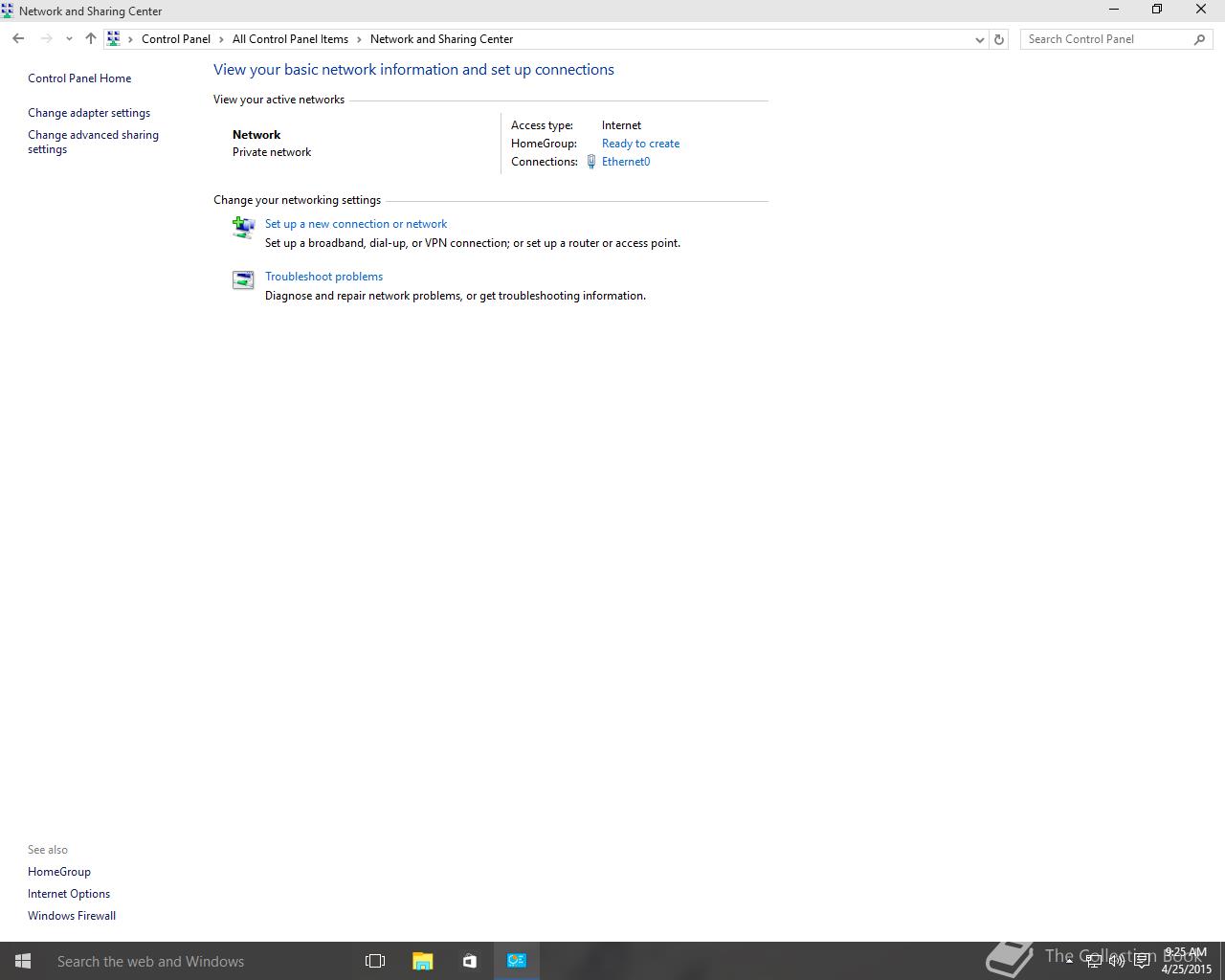The image size is (1225, 980).
Task: Click the network tray icon
Action: pyautogui.click(x=1093, y=961)
